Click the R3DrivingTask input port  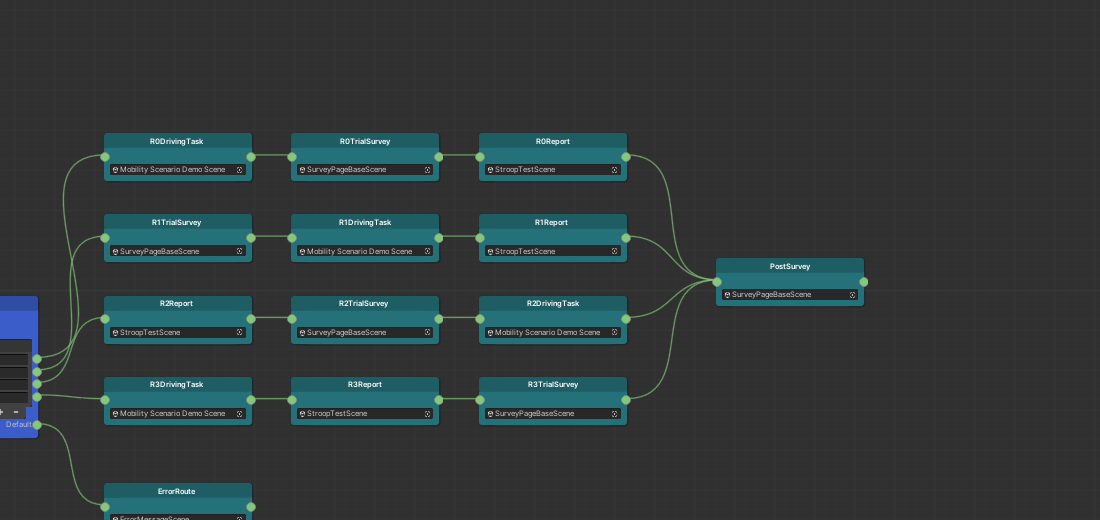tap(105, 400)
